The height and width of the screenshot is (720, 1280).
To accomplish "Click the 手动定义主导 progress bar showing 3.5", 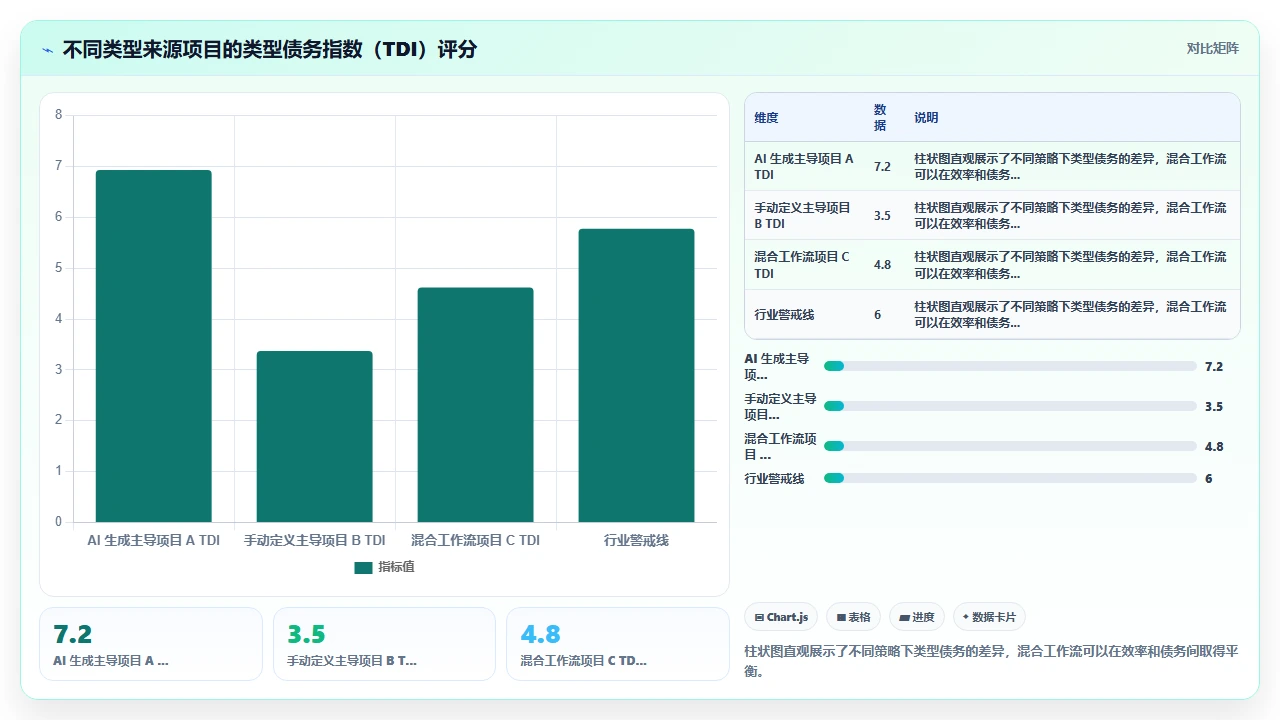I will (1010, 406).
